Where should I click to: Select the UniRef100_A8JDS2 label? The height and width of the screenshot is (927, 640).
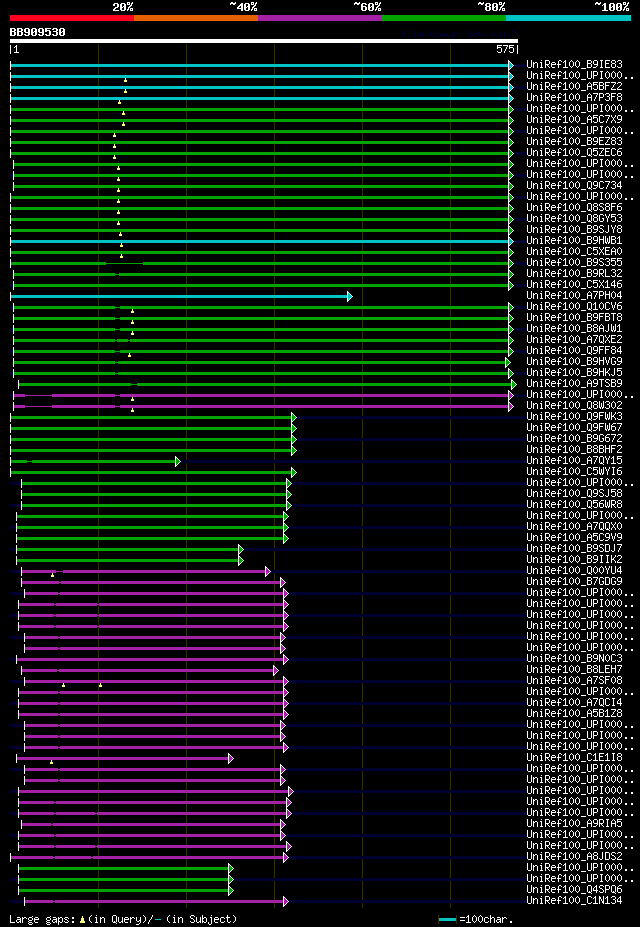(x=574, y=857)
